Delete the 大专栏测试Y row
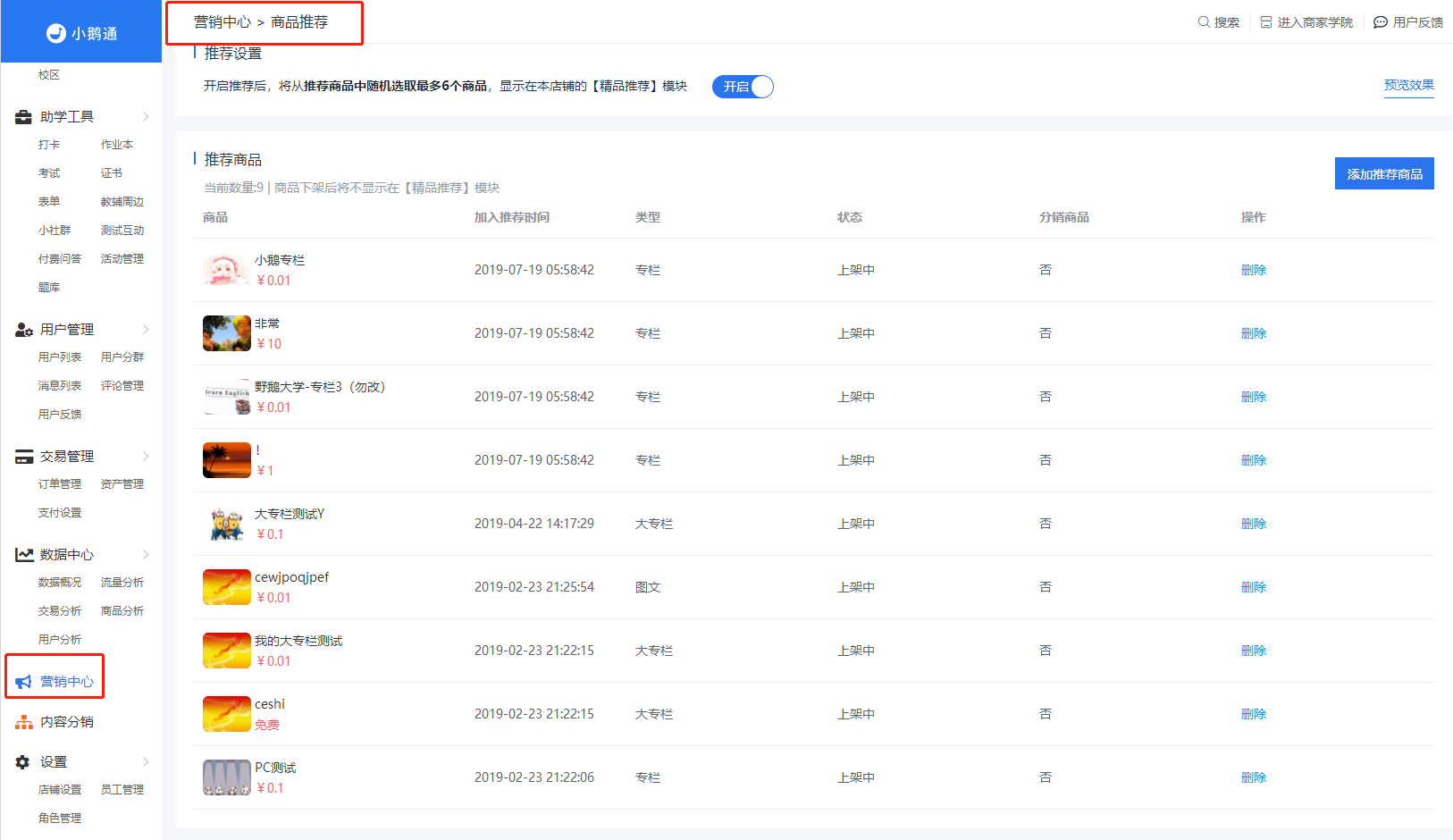1453x840 pixels. [1254, 524]
